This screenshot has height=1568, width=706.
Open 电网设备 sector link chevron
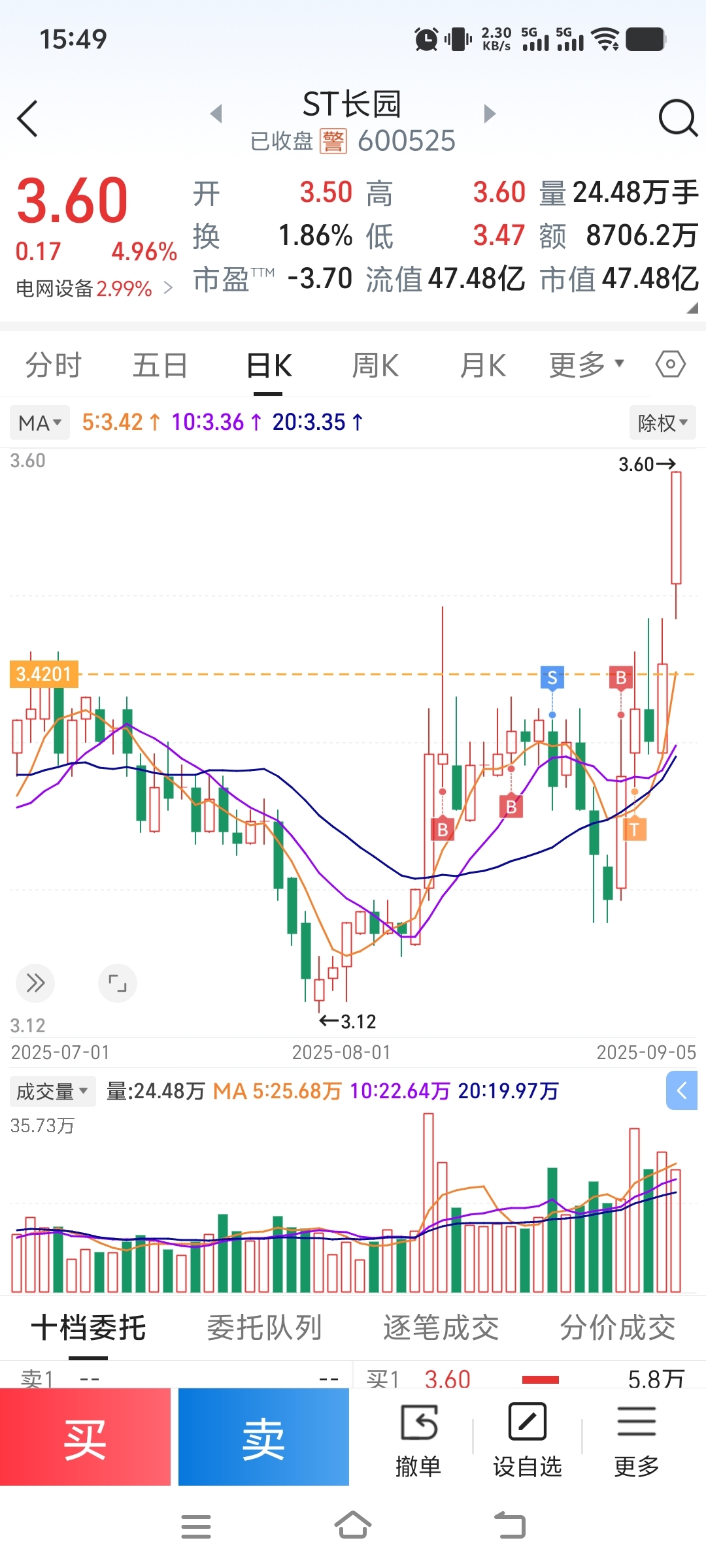click(169, 287)
